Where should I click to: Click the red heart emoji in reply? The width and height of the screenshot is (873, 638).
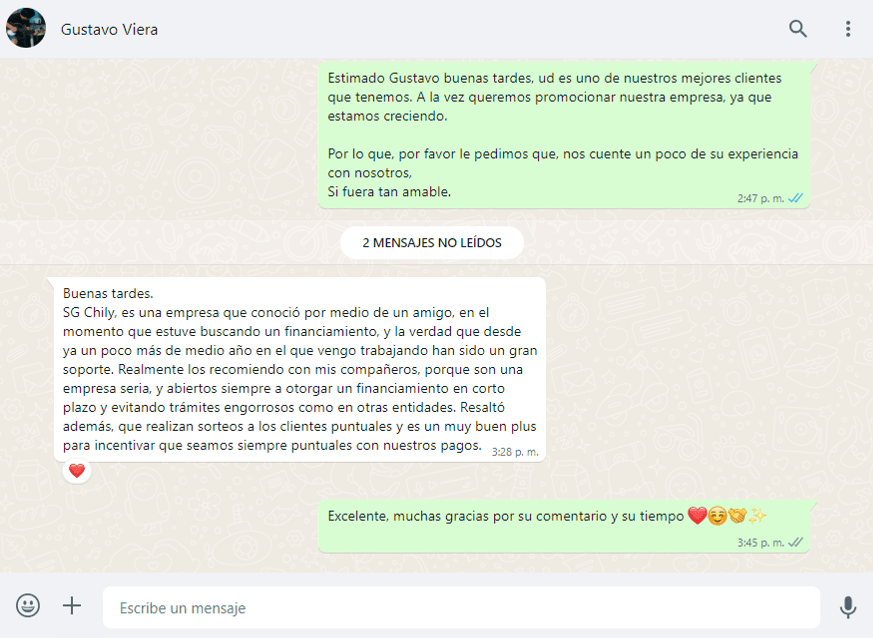pos(697,516)
